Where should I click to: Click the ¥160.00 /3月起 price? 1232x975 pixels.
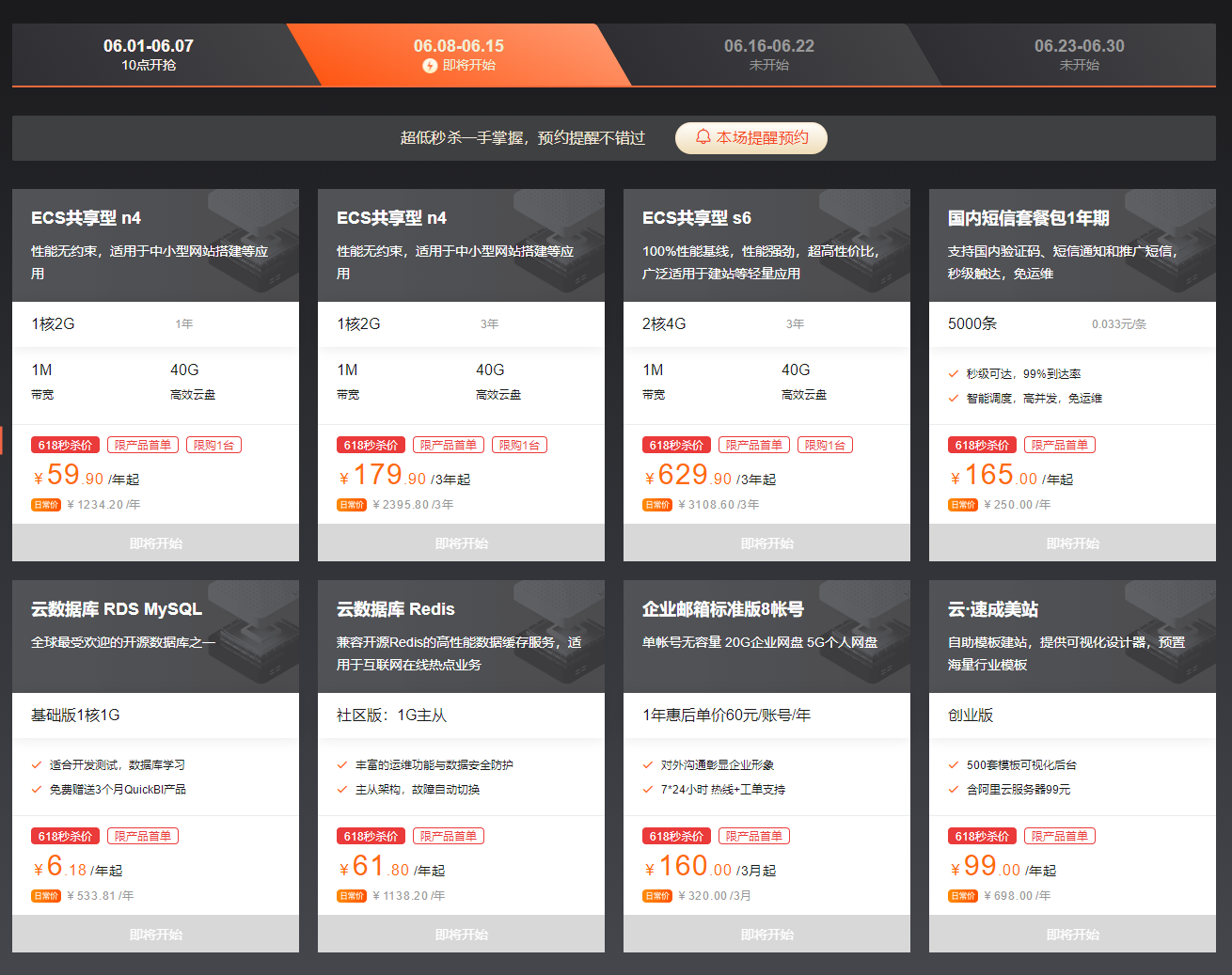click(709, 867)
